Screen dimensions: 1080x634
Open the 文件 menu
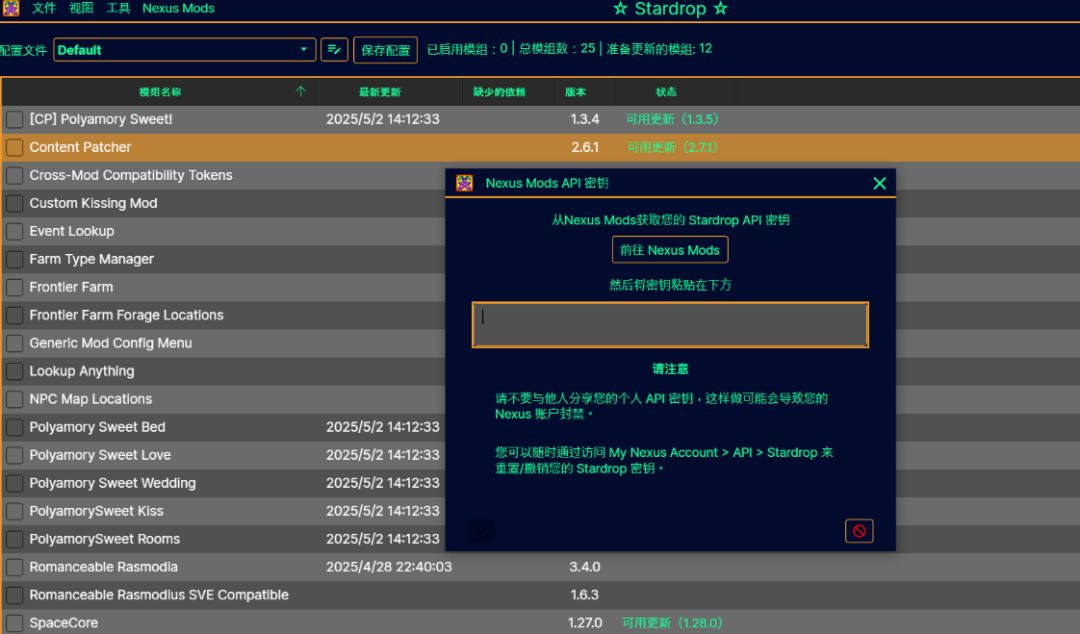point(44,8)
